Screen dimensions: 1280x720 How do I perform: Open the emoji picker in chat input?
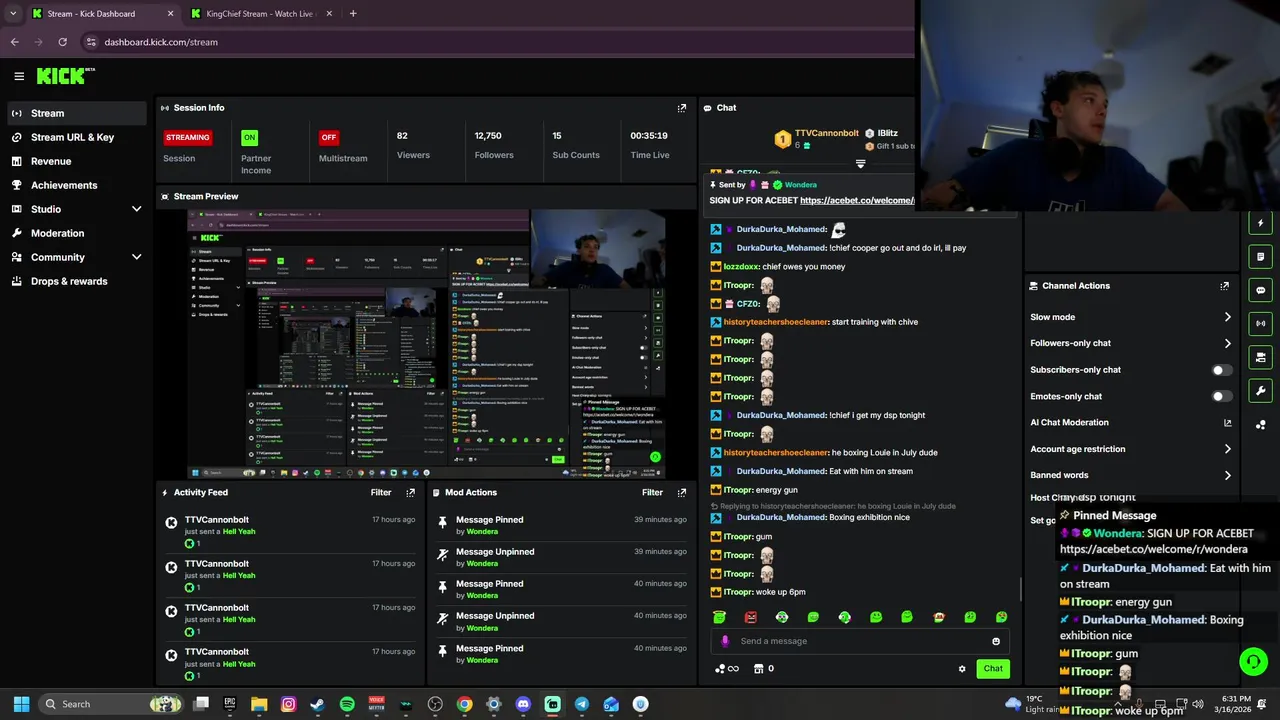[995, 641]
